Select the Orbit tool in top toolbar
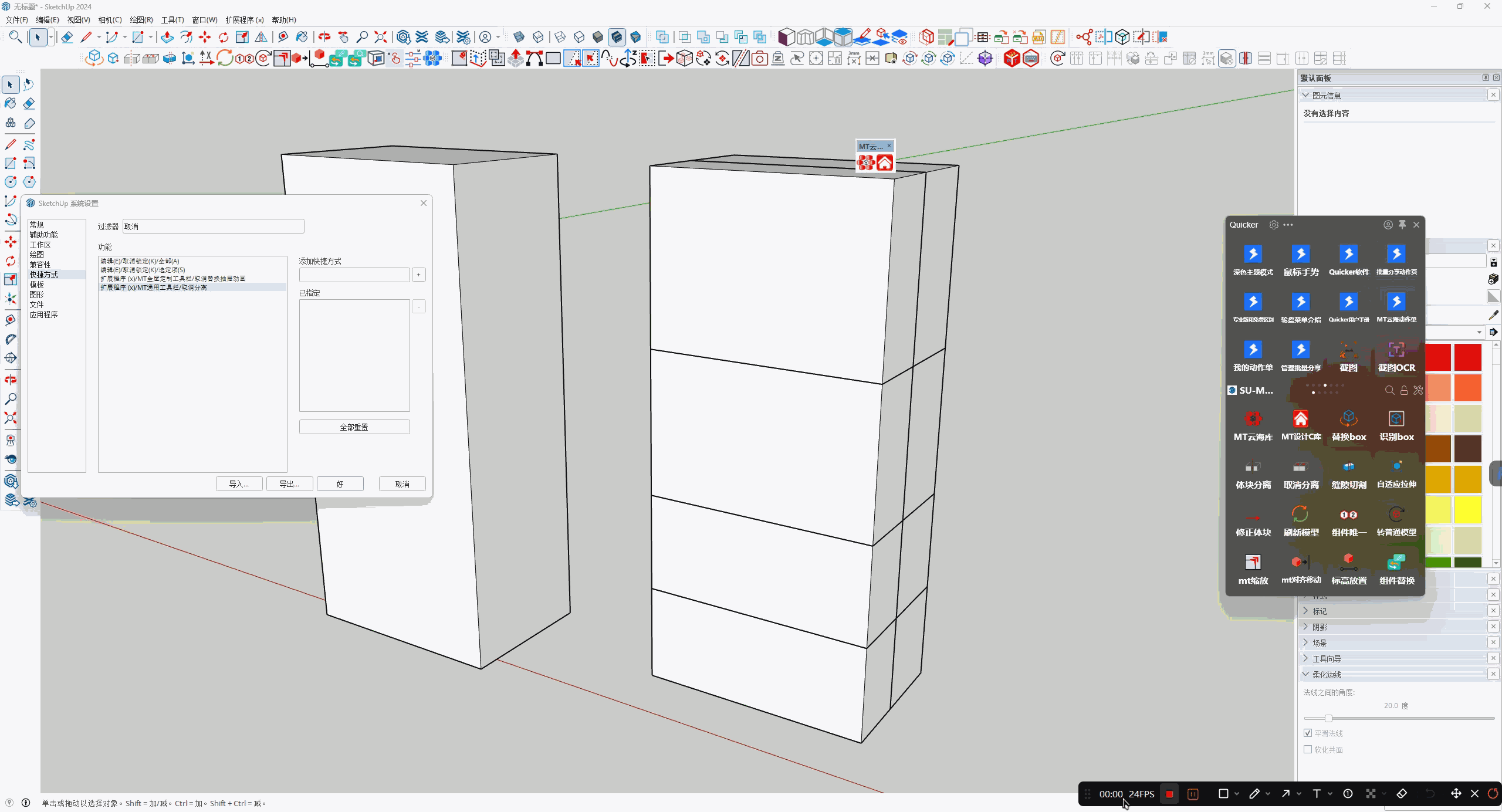Screen dimensions: 1502x812 point(324,38)
